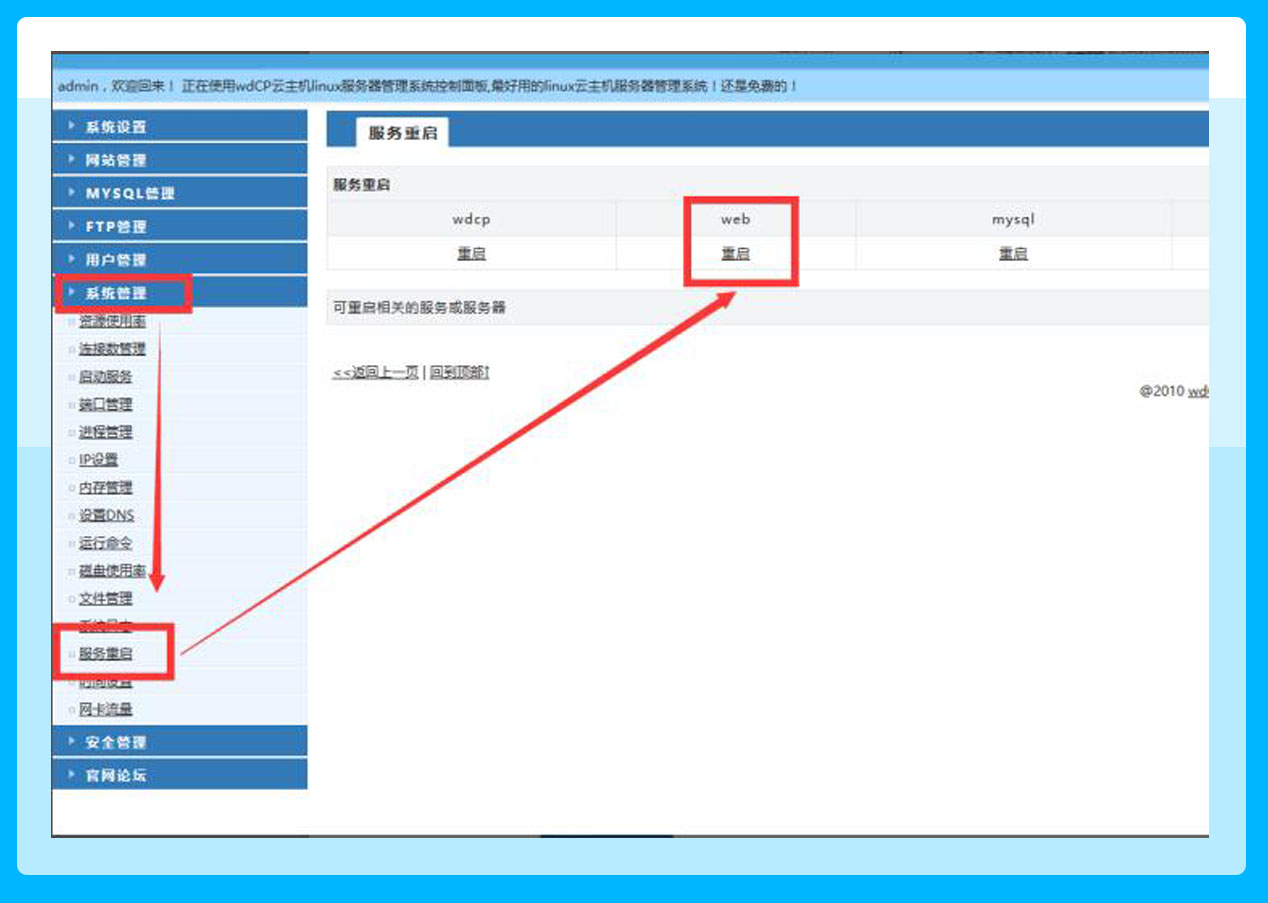The width and height of the screenshot is (1268, 903).
Task: Click the arrow icon beside 官网论坛
Action: pyautogui.click(x=72, y=775)
